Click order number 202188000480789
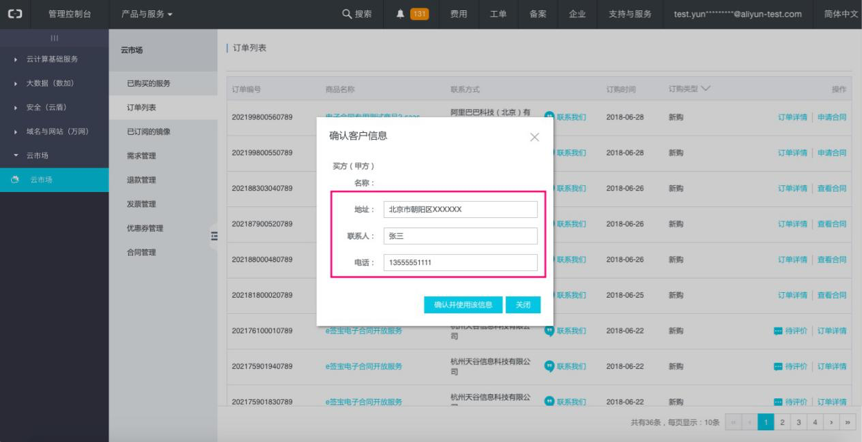The image size is (862, 442). coord(262,259)
